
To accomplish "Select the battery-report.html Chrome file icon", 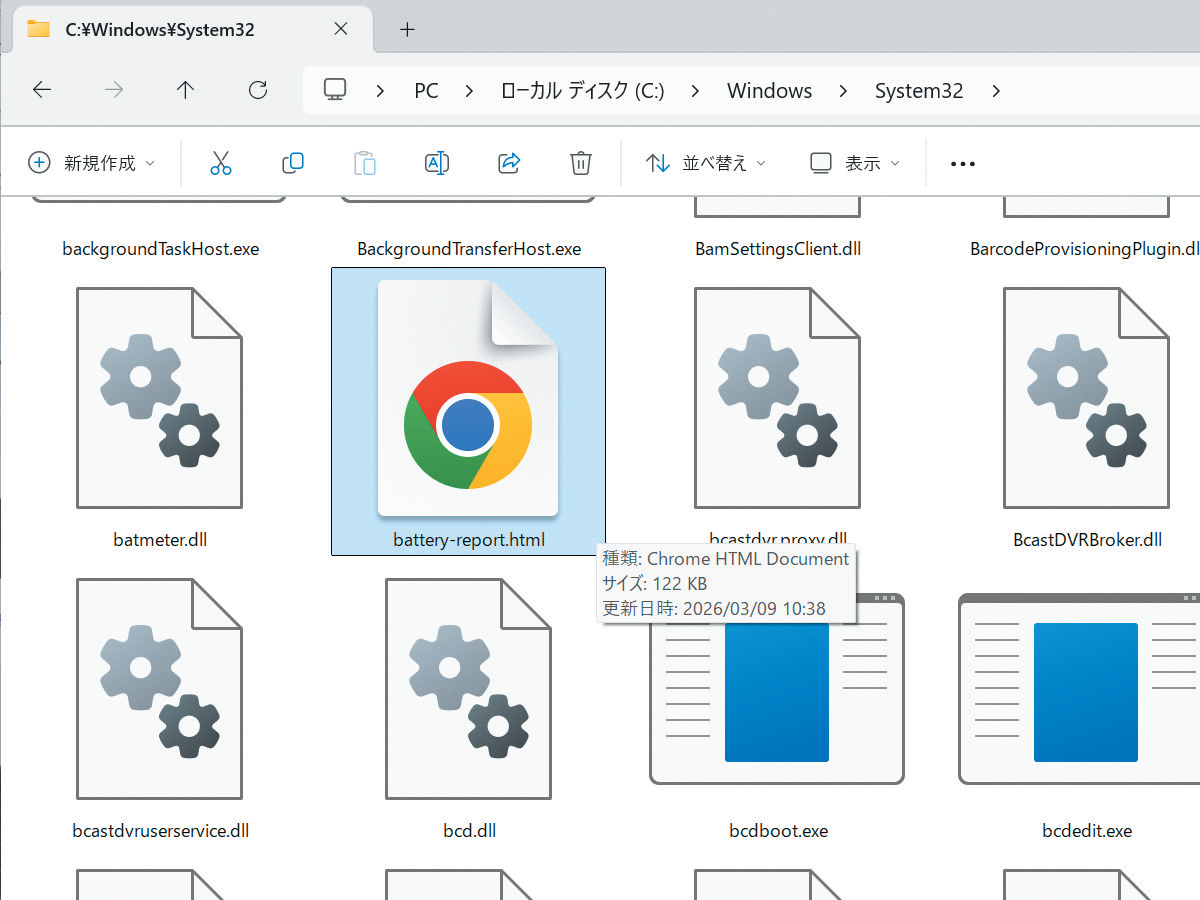I will click(x=468, y=398).
